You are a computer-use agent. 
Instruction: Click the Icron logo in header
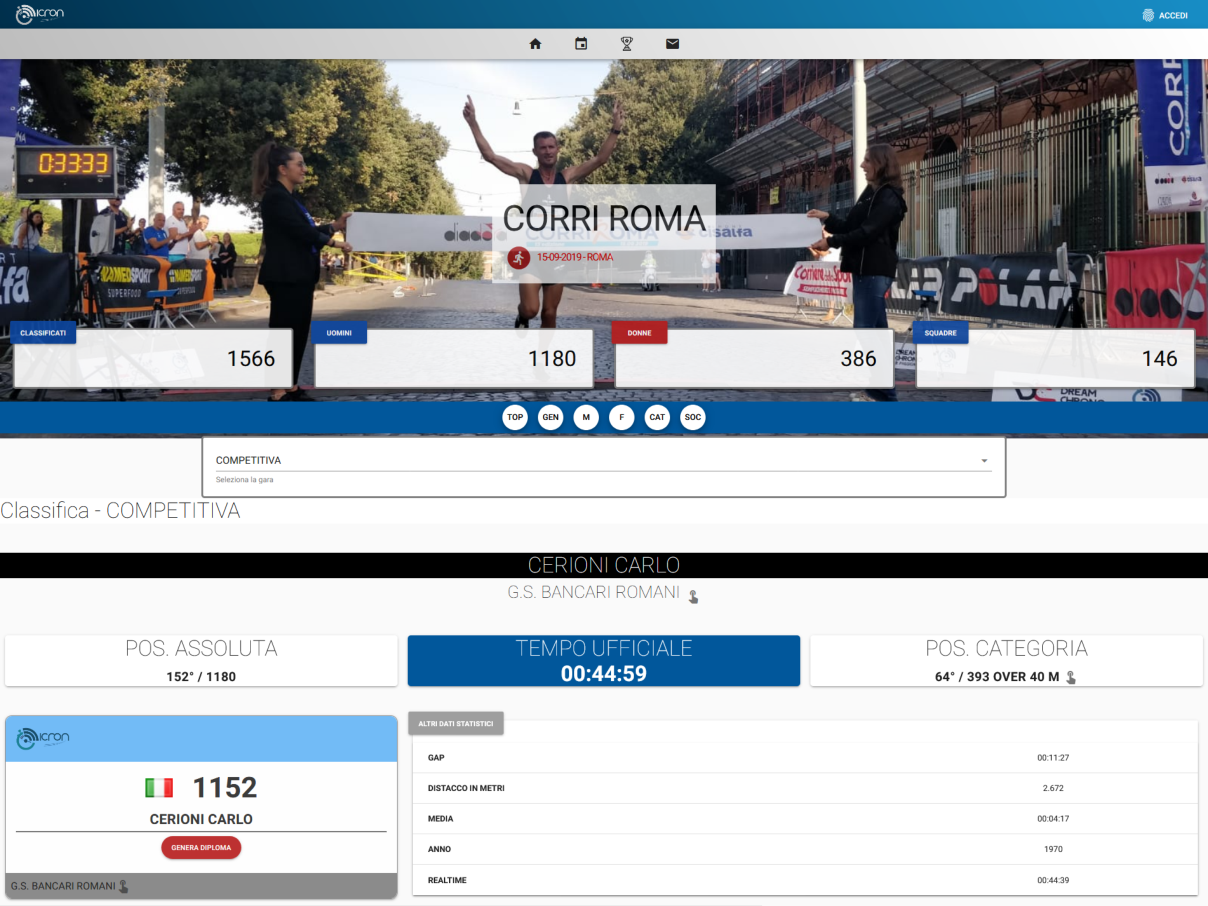point(40,14)
